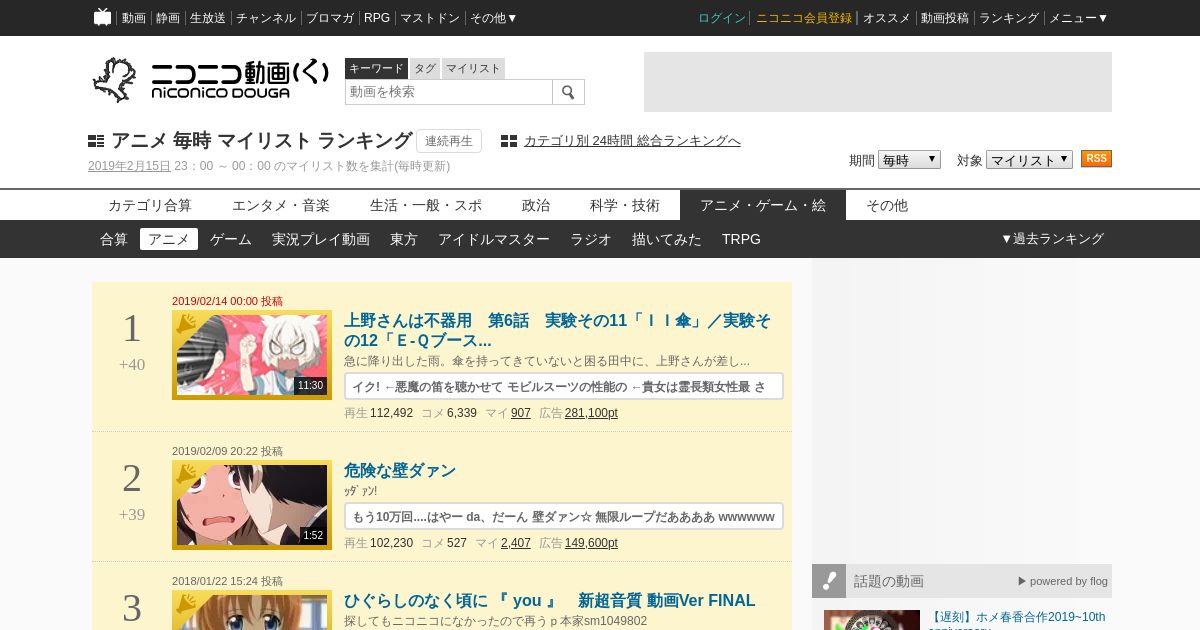Click the orange RSS feed icon
The width and height of the screenshot is (1200, 630).
pyautogui.click(x=1096, y=159)
